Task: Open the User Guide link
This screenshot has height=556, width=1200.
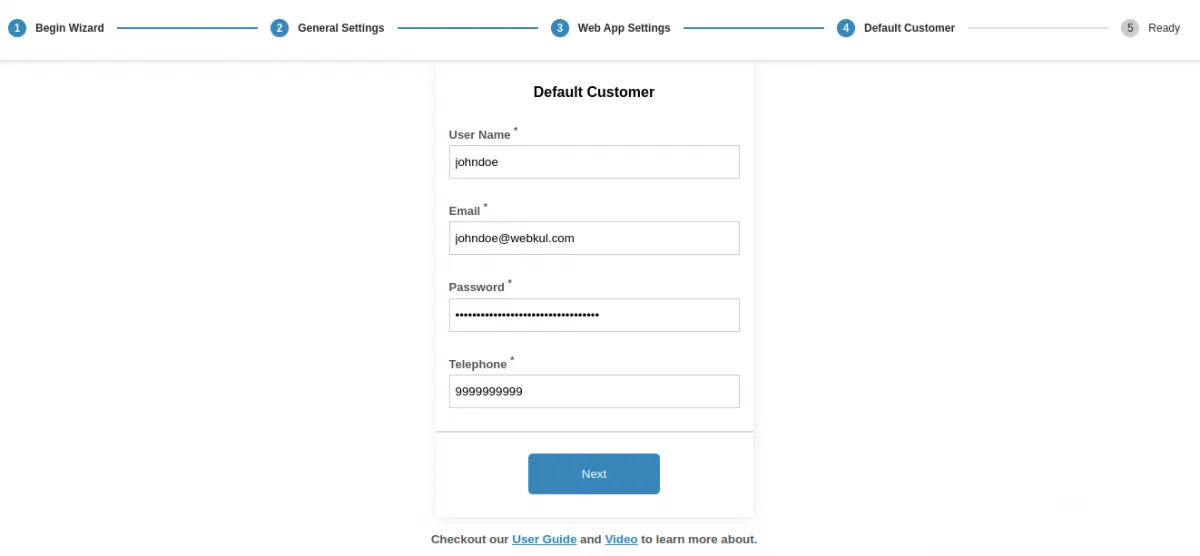Action: (x=544, y=539)
